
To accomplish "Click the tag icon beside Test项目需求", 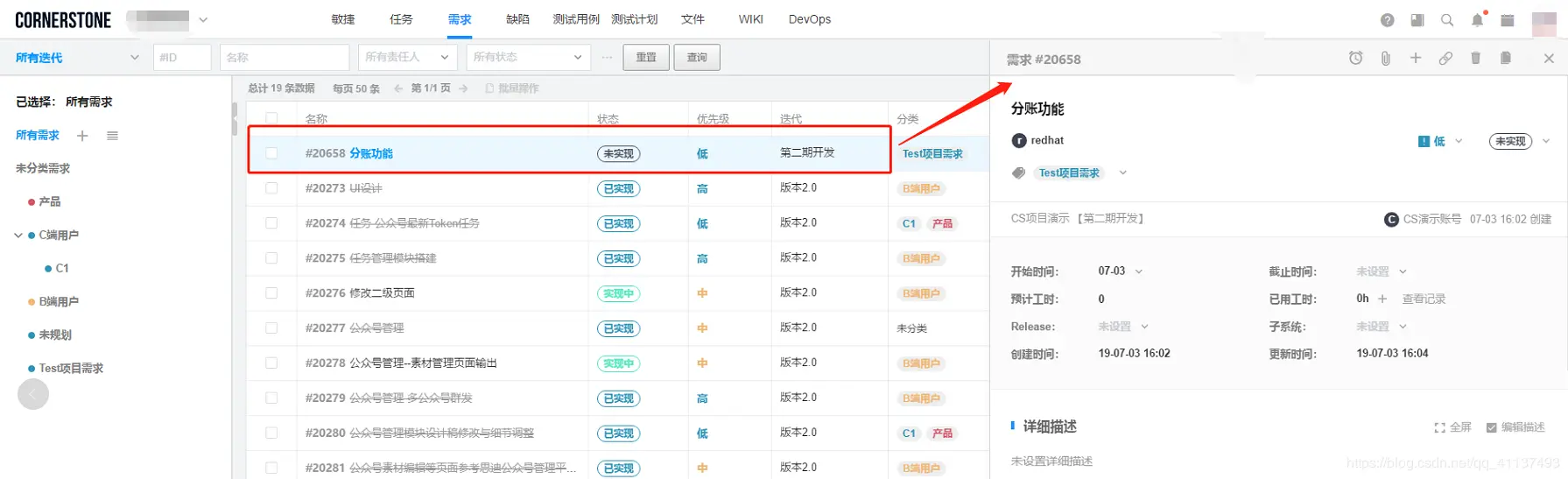I will (x=1018, y=173).
